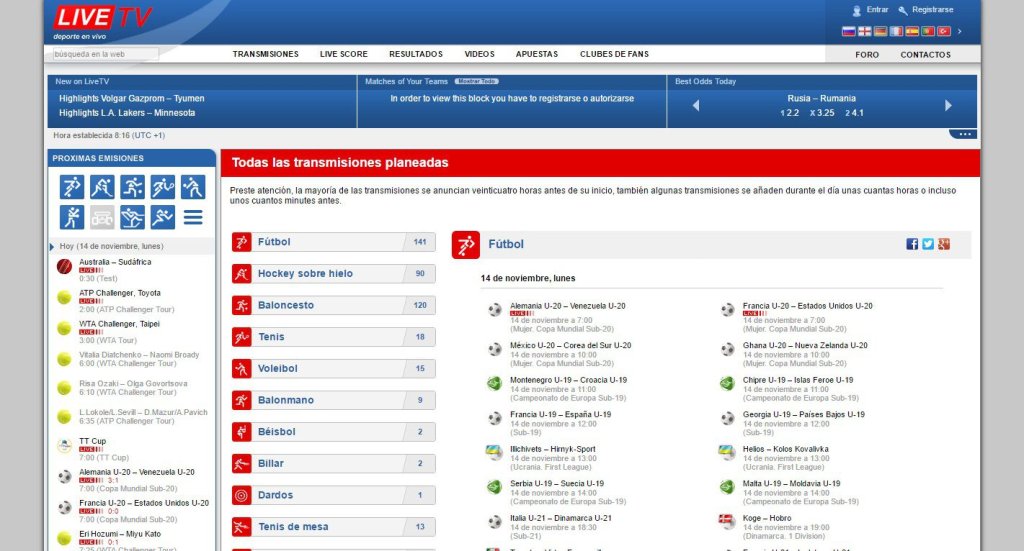
Task: Click the búsqueda en la web search field
Action: pyautogui.click(x=105, y=54)
